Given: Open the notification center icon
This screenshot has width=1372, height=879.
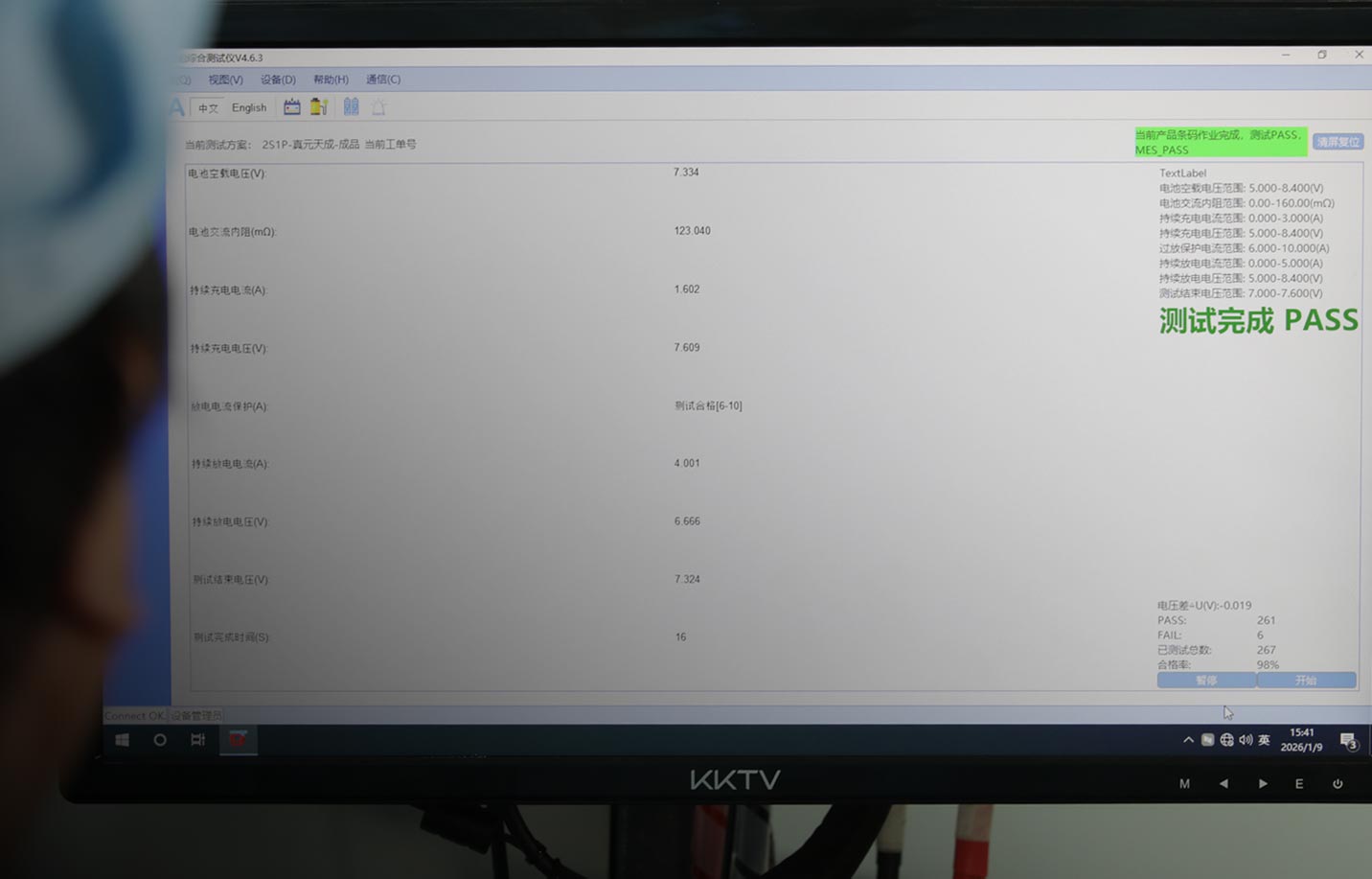Looking at the screenshot, I should pos(1348,741).
